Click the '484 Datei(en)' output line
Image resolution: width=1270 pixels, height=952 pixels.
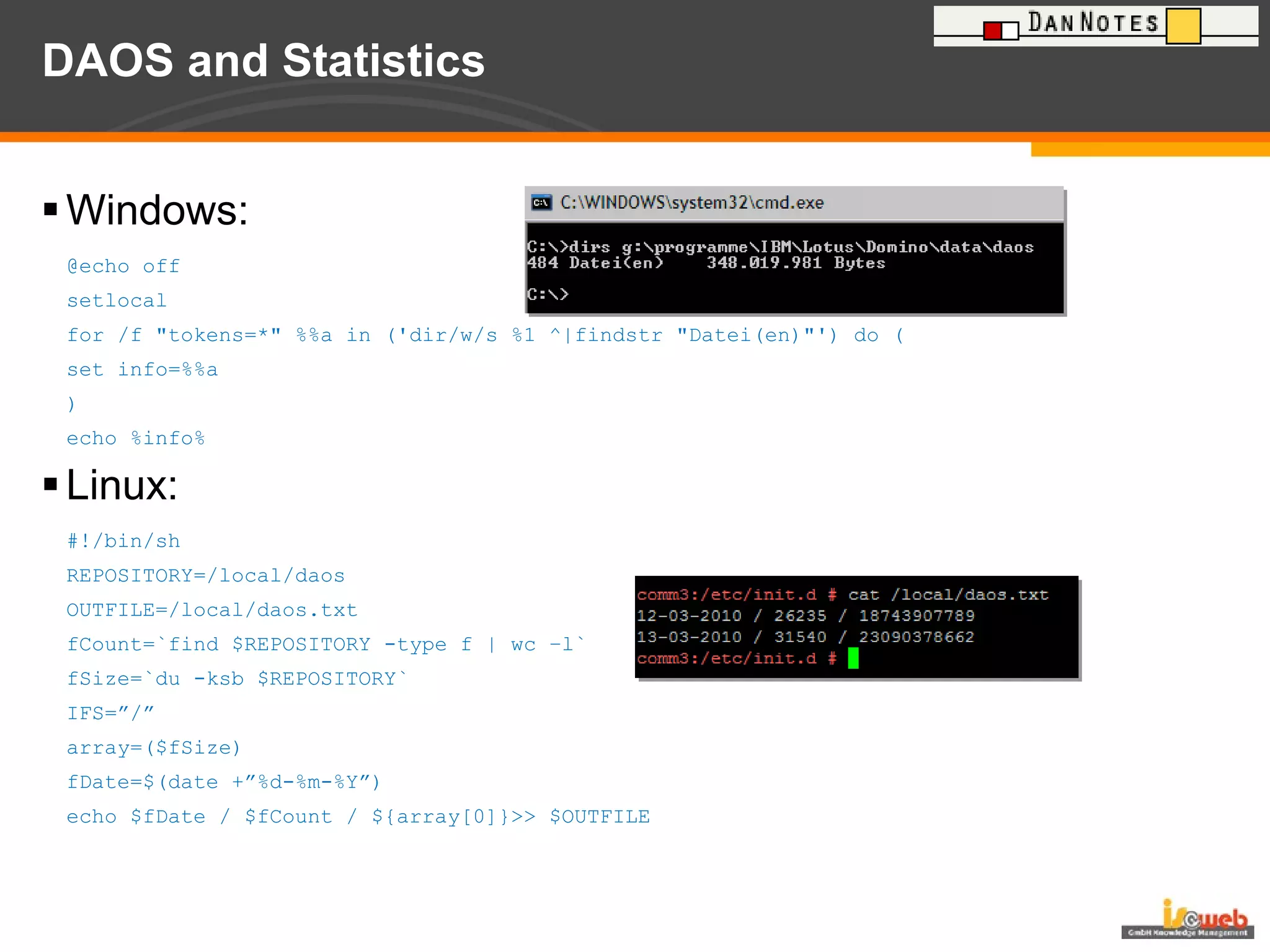coord(706,263)
